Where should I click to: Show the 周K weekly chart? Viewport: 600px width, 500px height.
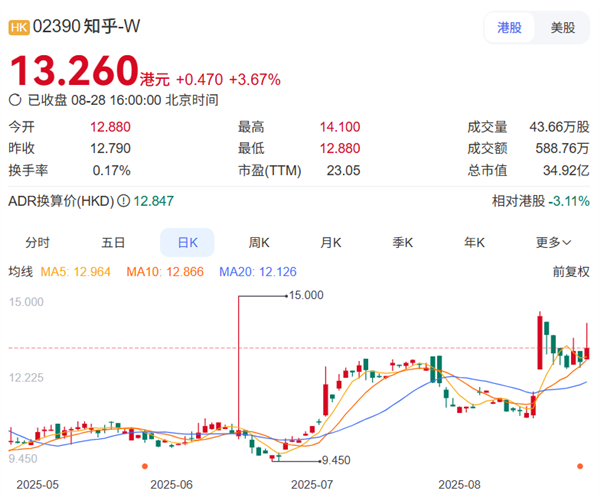coord(259,242)
